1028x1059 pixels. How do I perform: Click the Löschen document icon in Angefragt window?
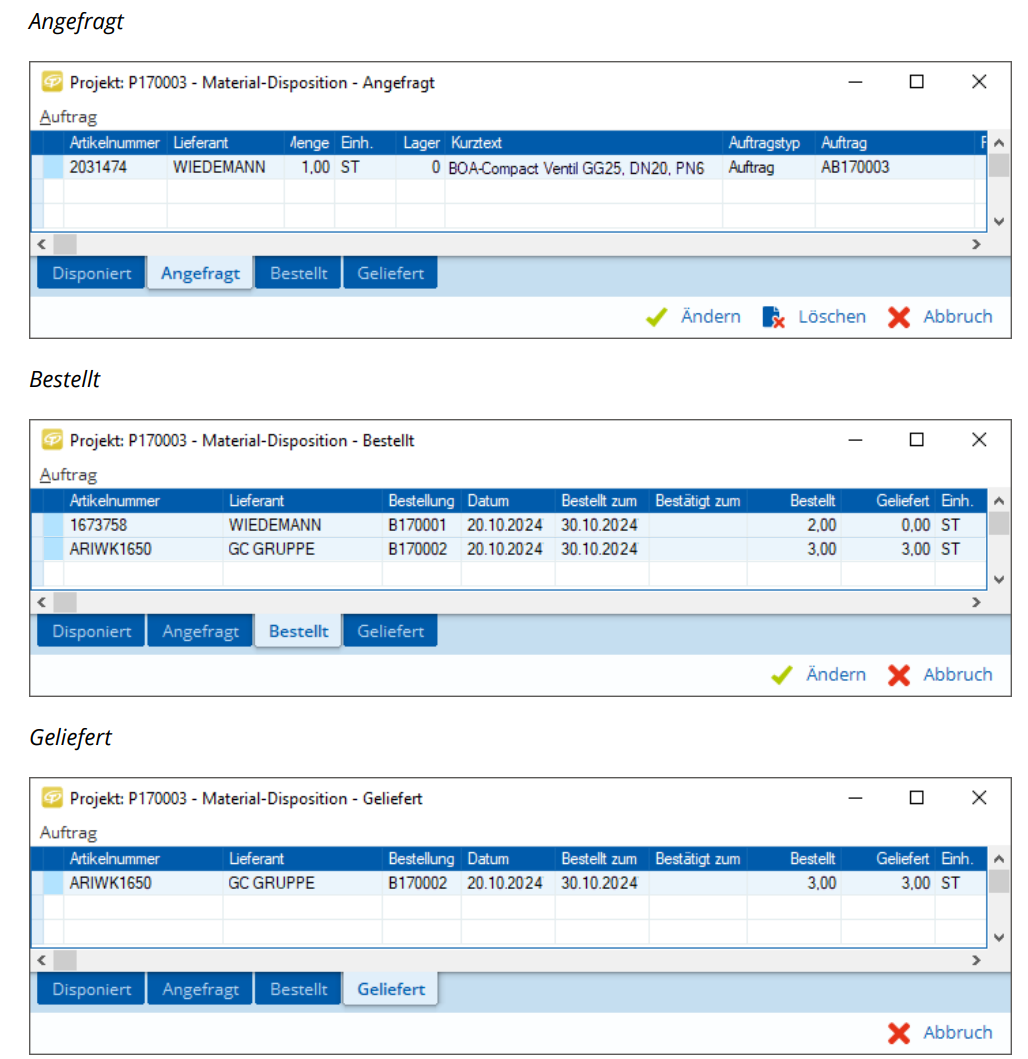point(773,317)
